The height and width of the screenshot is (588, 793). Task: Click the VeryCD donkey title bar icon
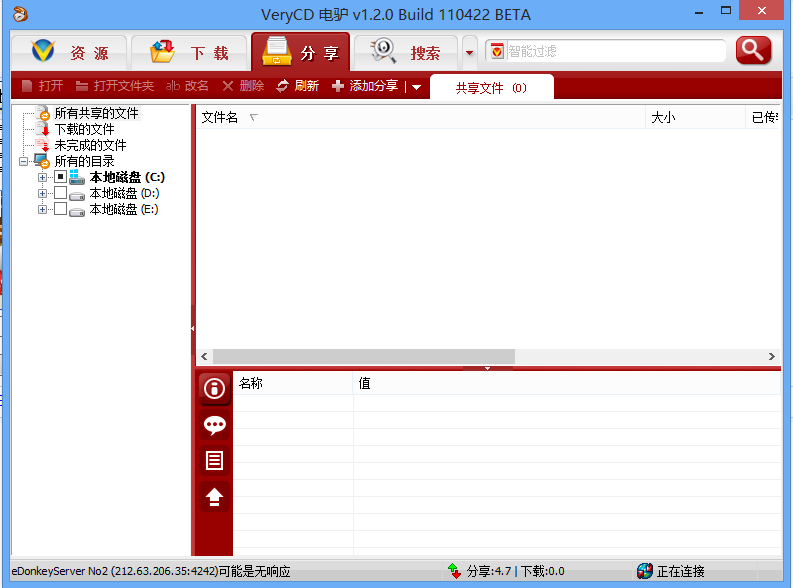point(20,14)
